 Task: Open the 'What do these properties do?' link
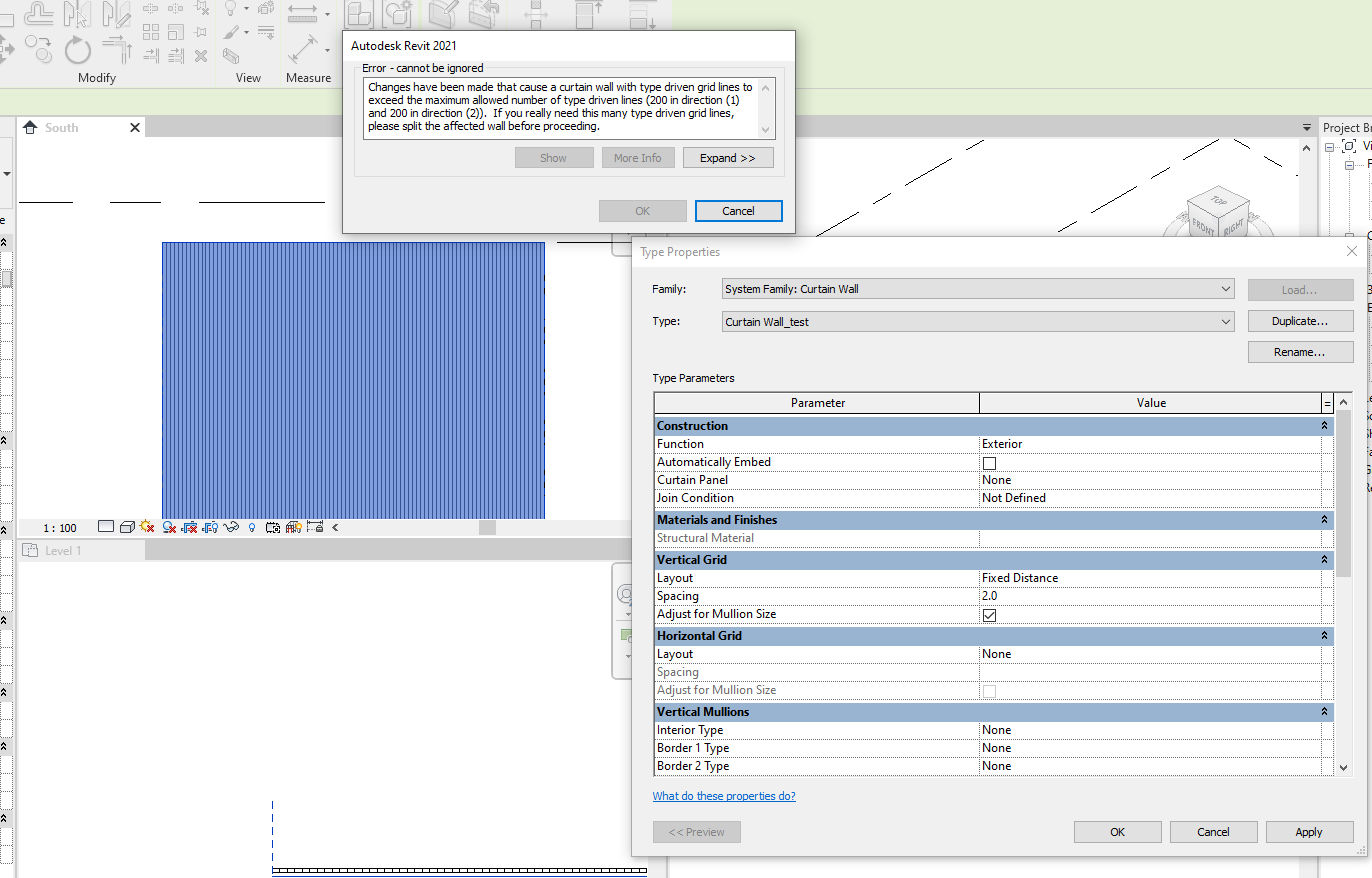point(724,795)
